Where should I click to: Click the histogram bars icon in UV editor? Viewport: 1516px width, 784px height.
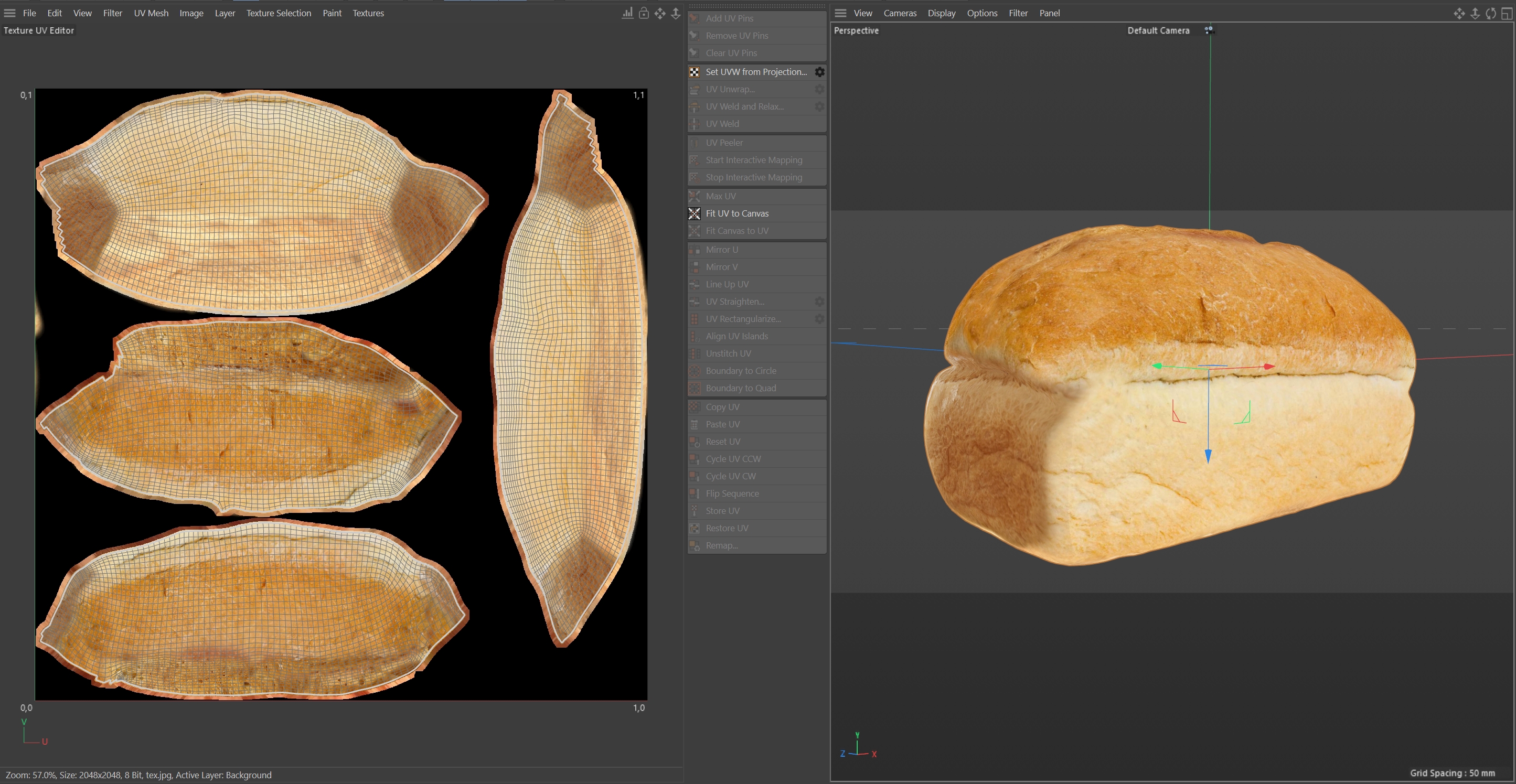627,13
